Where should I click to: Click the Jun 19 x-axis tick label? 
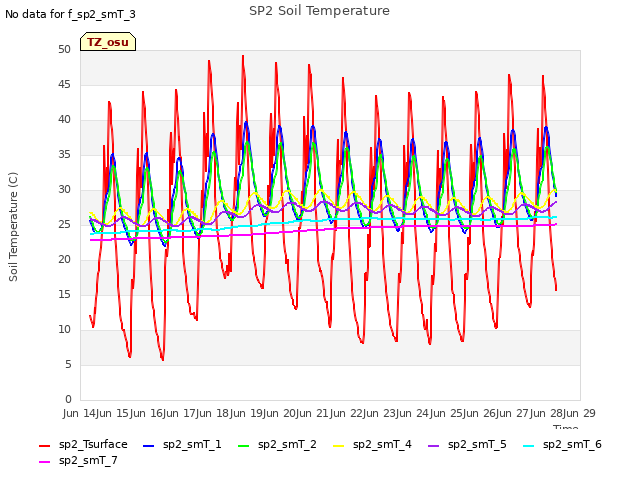[247, 413]
